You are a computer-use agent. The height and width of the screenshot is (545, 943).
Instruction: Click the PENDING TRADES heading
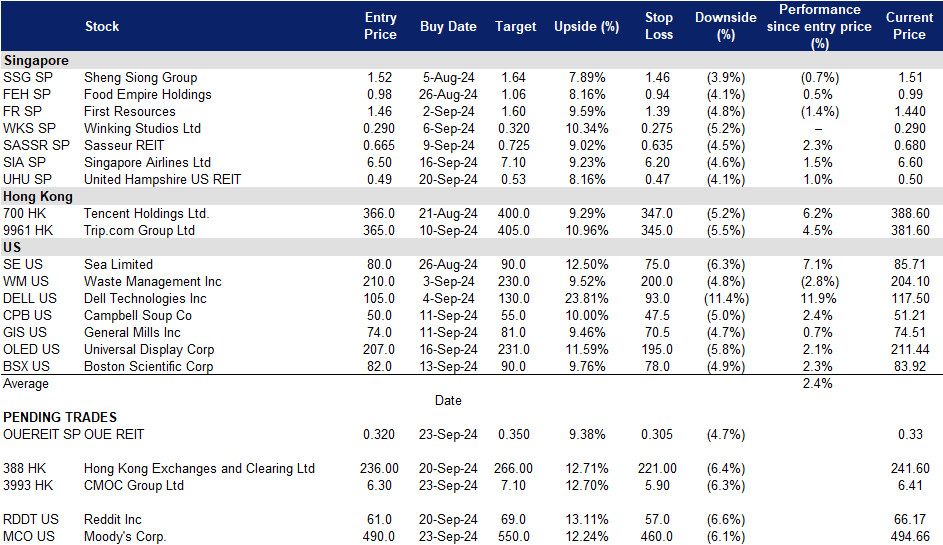pos(60,417)
